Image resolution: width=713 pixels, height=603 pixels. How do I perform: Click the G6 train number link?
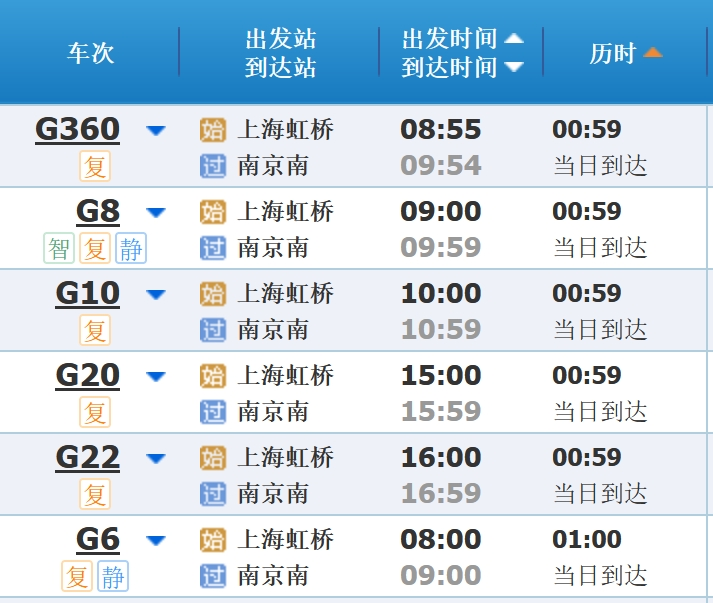(98, 540)
